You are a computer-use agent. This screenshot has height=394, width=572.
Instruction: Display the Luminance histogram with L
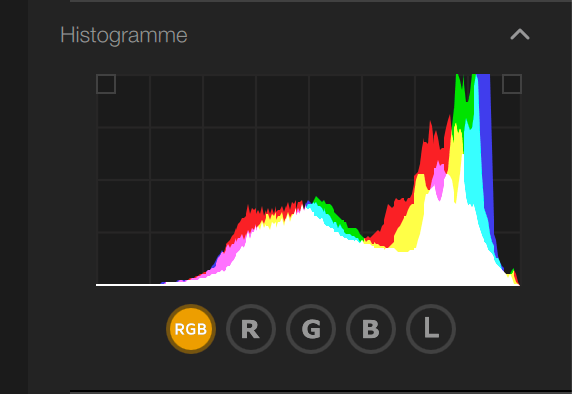coord(431,329)
